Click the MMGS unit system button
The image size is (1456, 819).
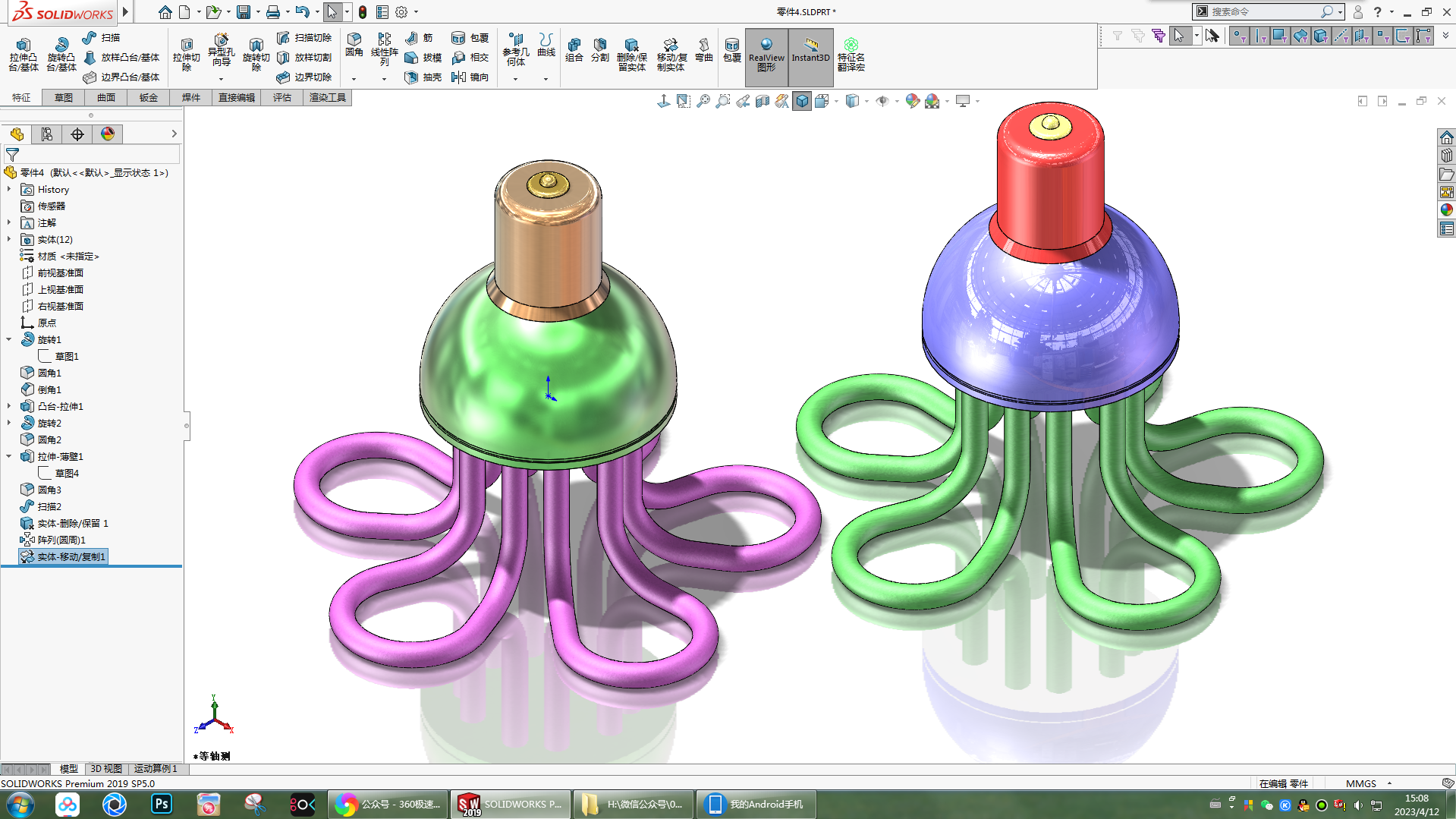click(x=1360, y=783)
